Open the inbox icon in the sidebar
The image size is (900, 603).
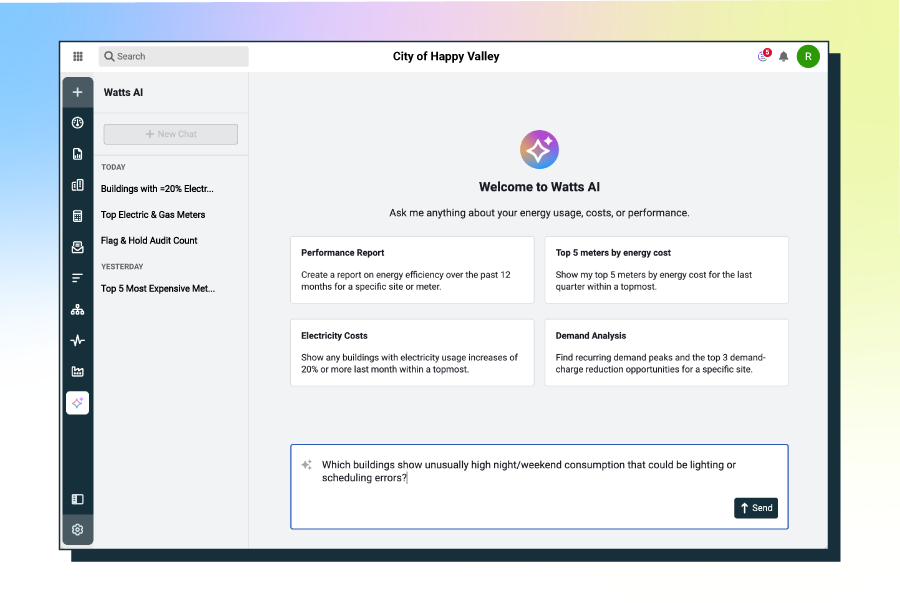77,246
